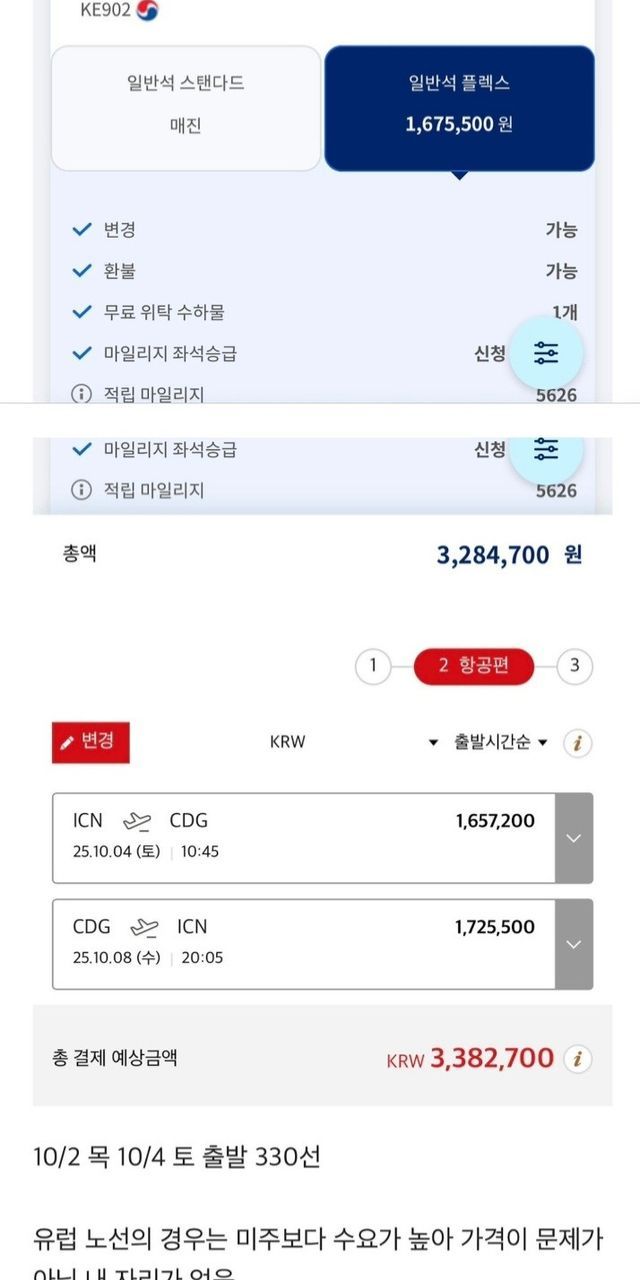Expand the CDG to ICN flight details
The image size is (640, 1280).
[573, 944]
